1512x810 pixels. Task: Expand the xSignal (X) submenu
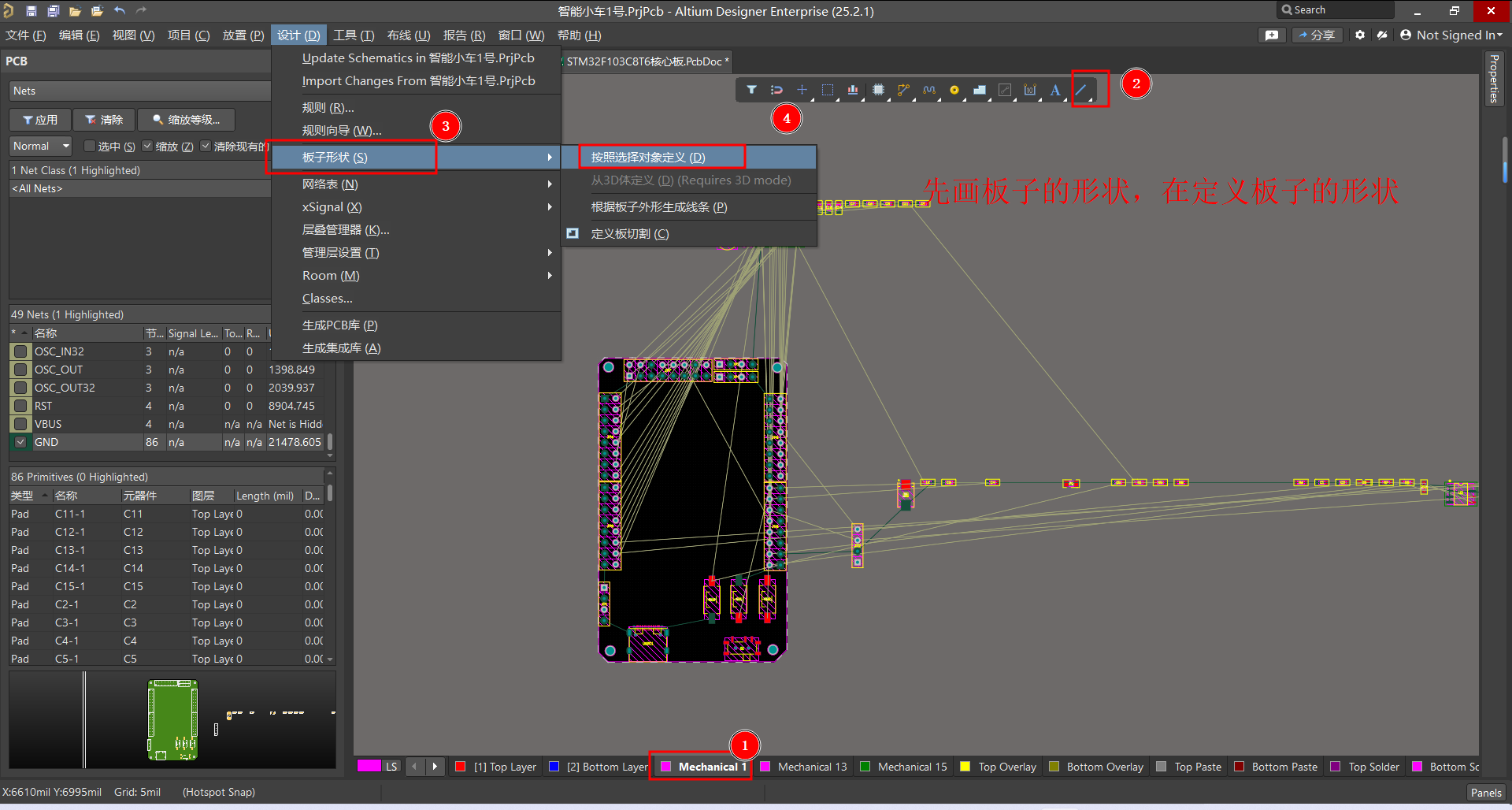(x=416, y=206)
